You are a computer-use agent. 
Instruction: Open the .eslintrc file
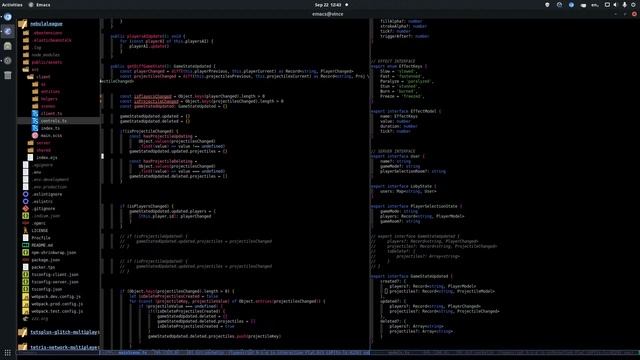42,202
